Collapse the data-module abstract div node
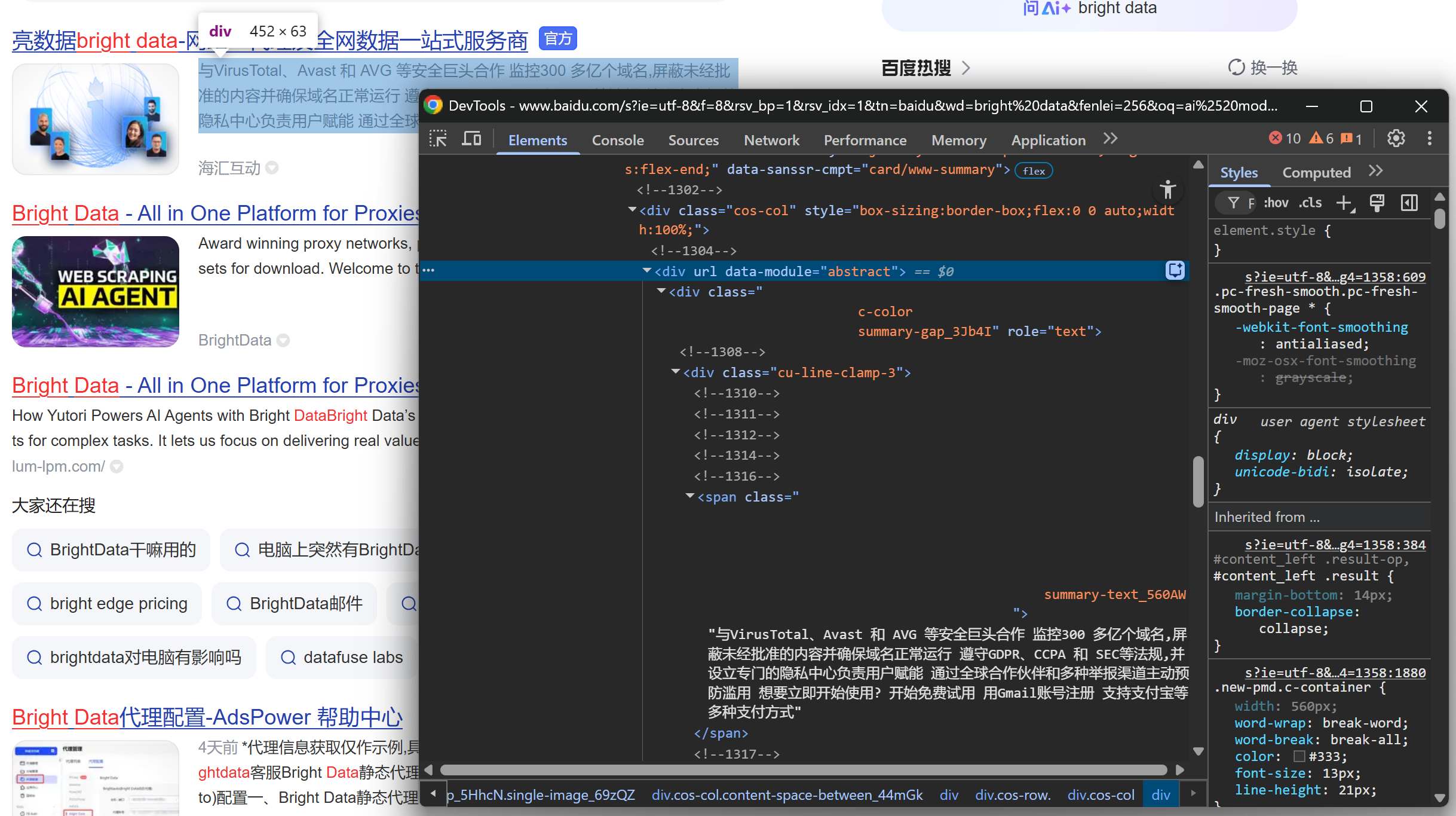Screen dimensions: 1456x816 pos(647,270)
